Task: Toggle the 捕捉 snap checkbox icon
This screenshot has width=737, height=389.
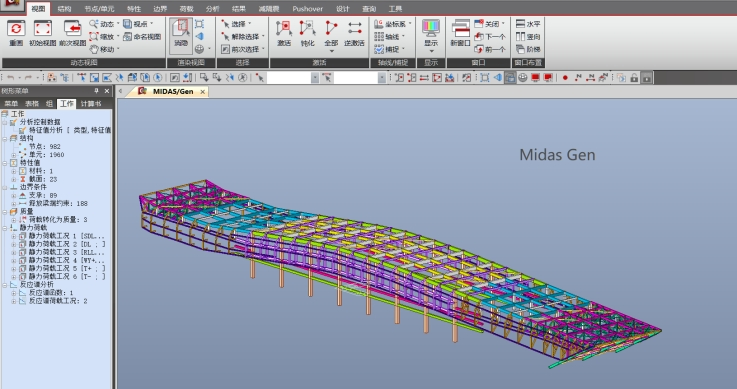Action: pyautogui.click(x=379, y=49)
